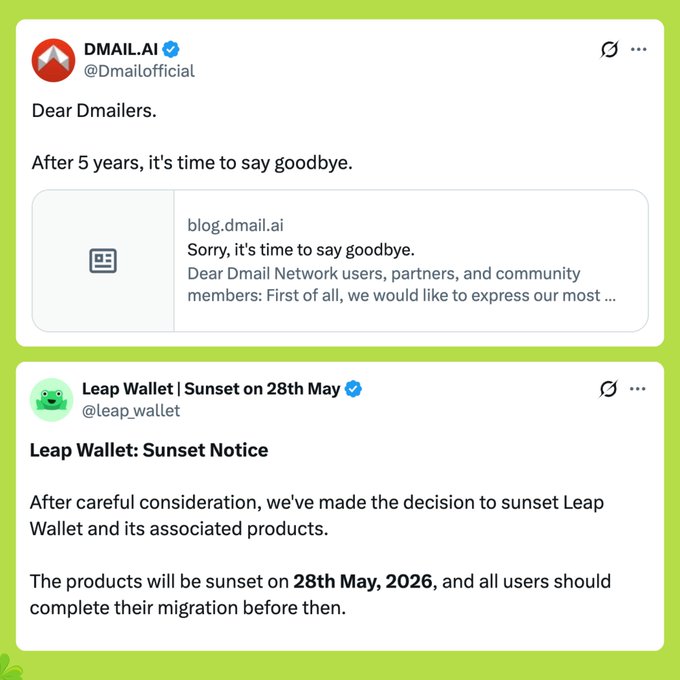Visit the @Dmailofficial handle
This screenshot has width=680, height=680.
(x=139, y=71)
